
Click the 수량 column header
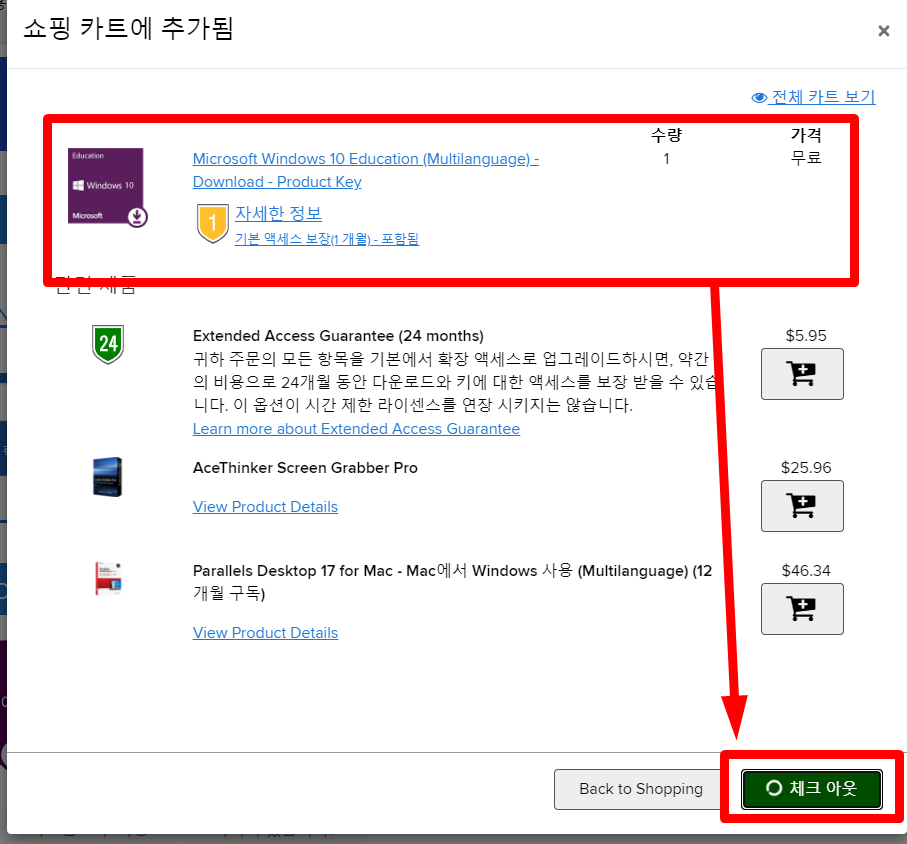666,135
